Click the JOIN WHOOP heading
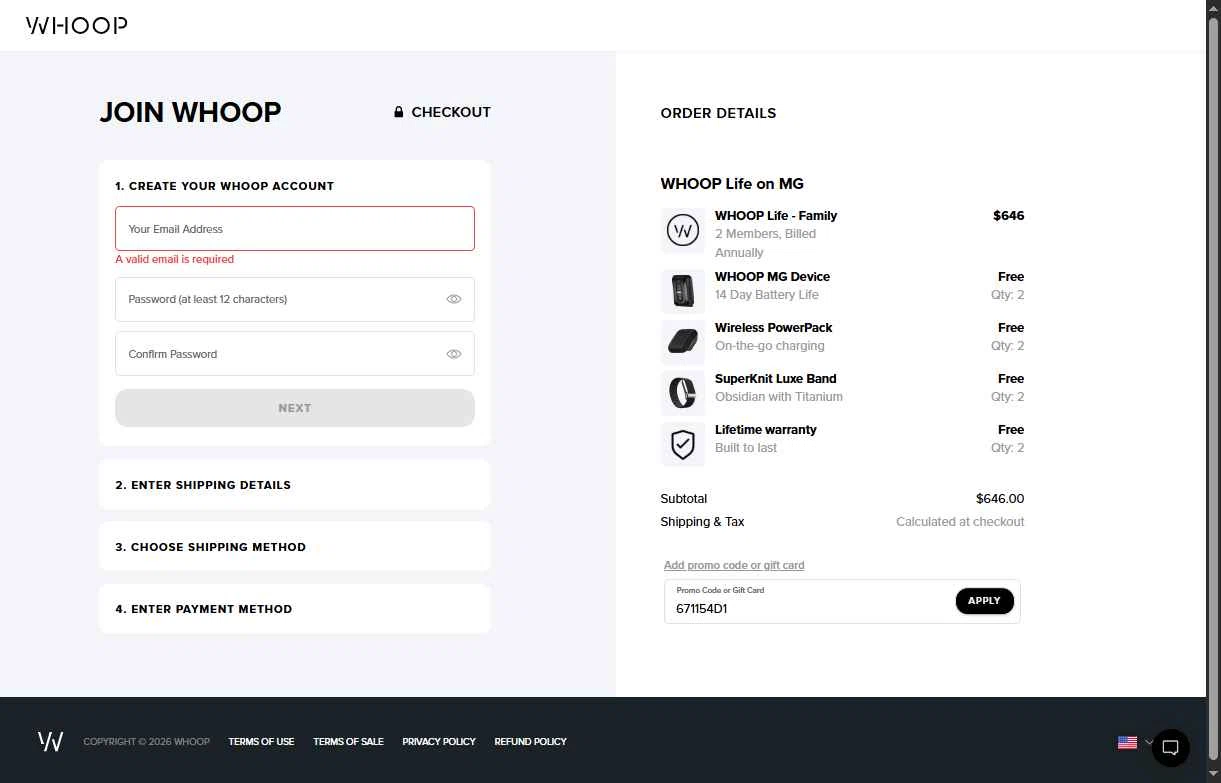The image size is (1221, 783). (190, 112)
